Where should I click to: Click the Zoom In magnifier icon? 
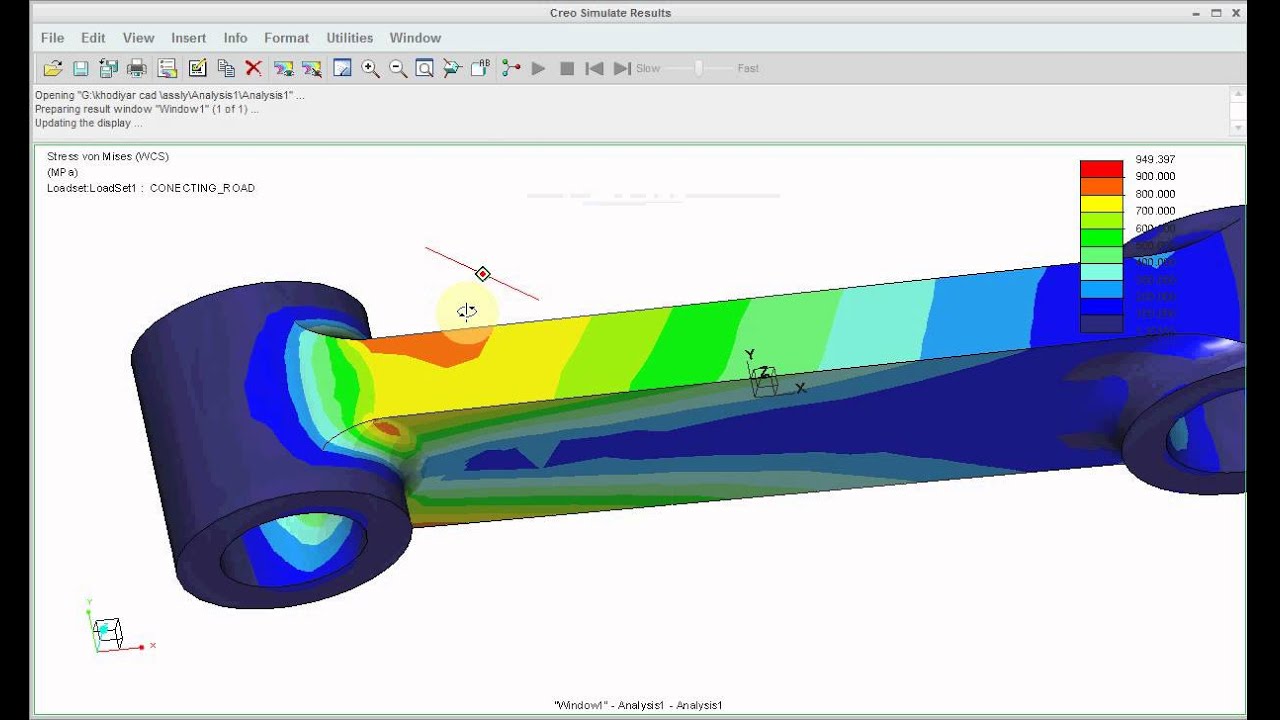pyautogui.click(x=371, y=68)
